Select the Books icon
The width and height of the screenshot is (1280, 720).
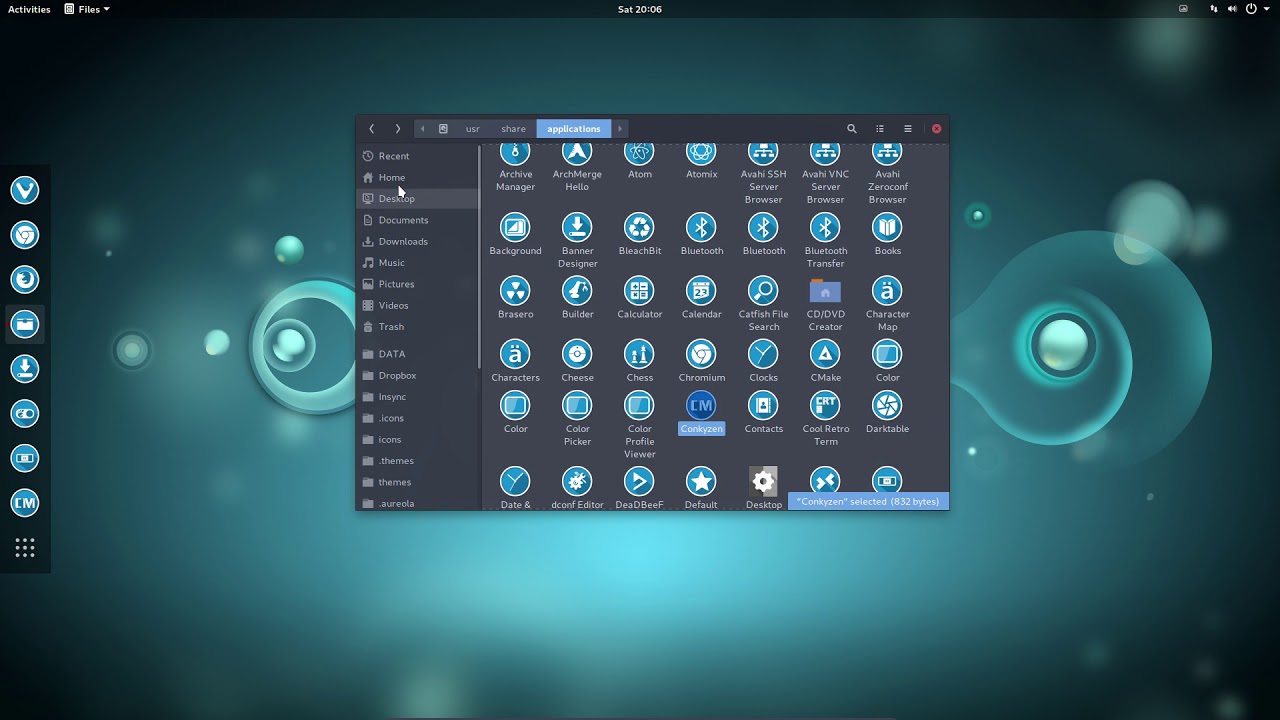coord(887,227)
